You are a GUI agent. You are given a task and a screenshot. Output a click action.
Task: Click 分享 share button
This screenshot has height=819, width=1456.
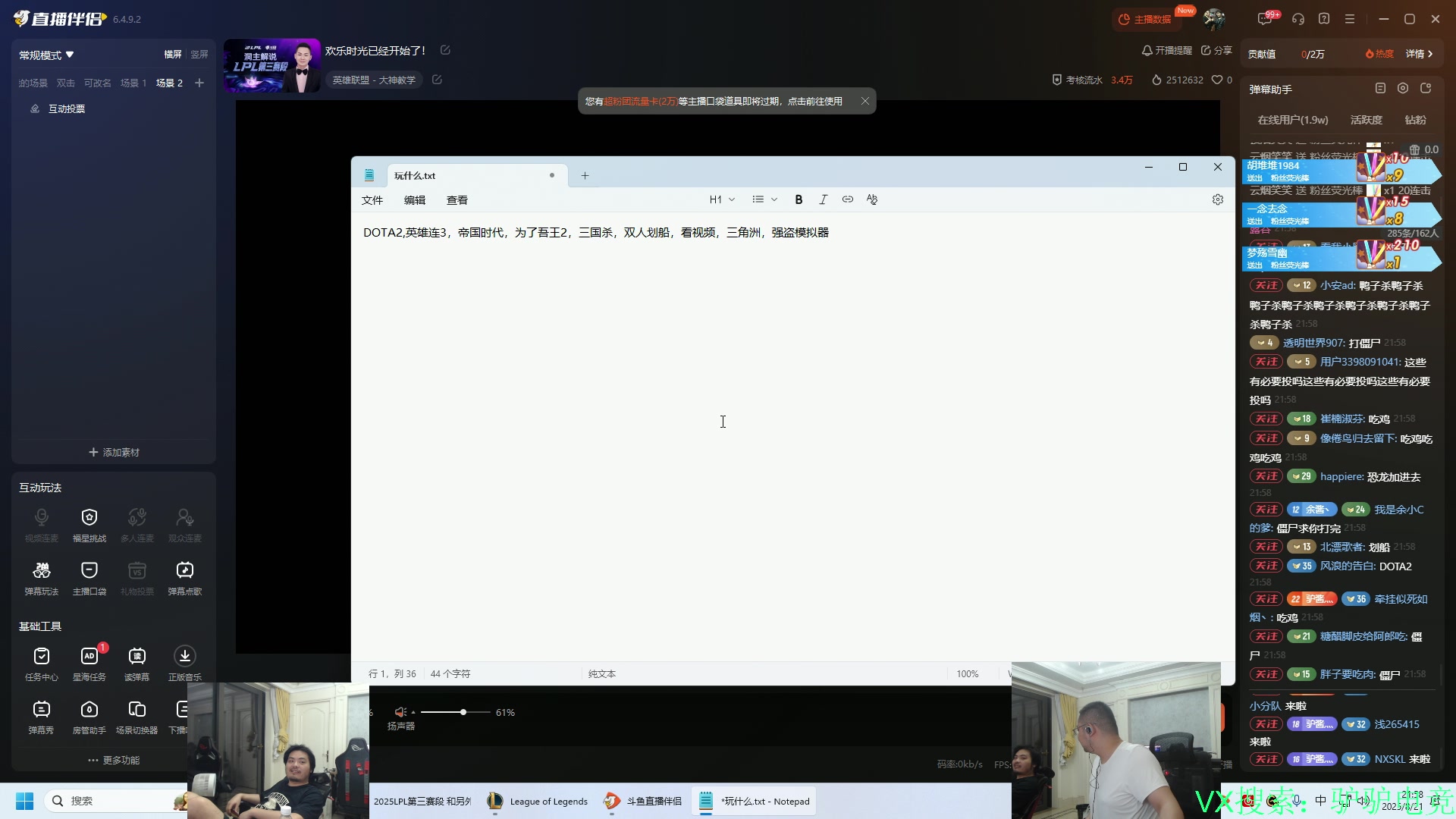(x=1216, y=50)
